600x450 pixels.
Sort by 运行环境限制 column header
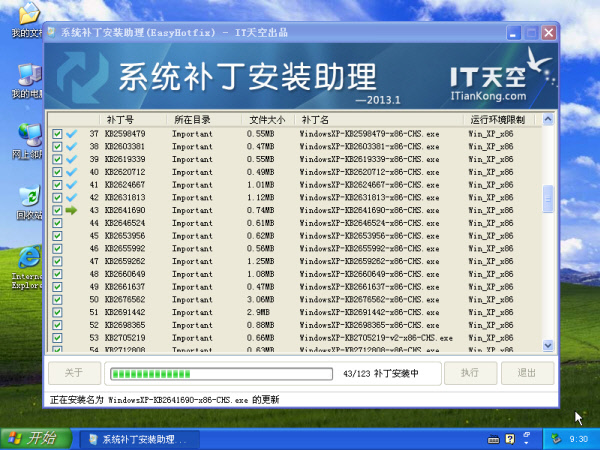tap(499, 120)
